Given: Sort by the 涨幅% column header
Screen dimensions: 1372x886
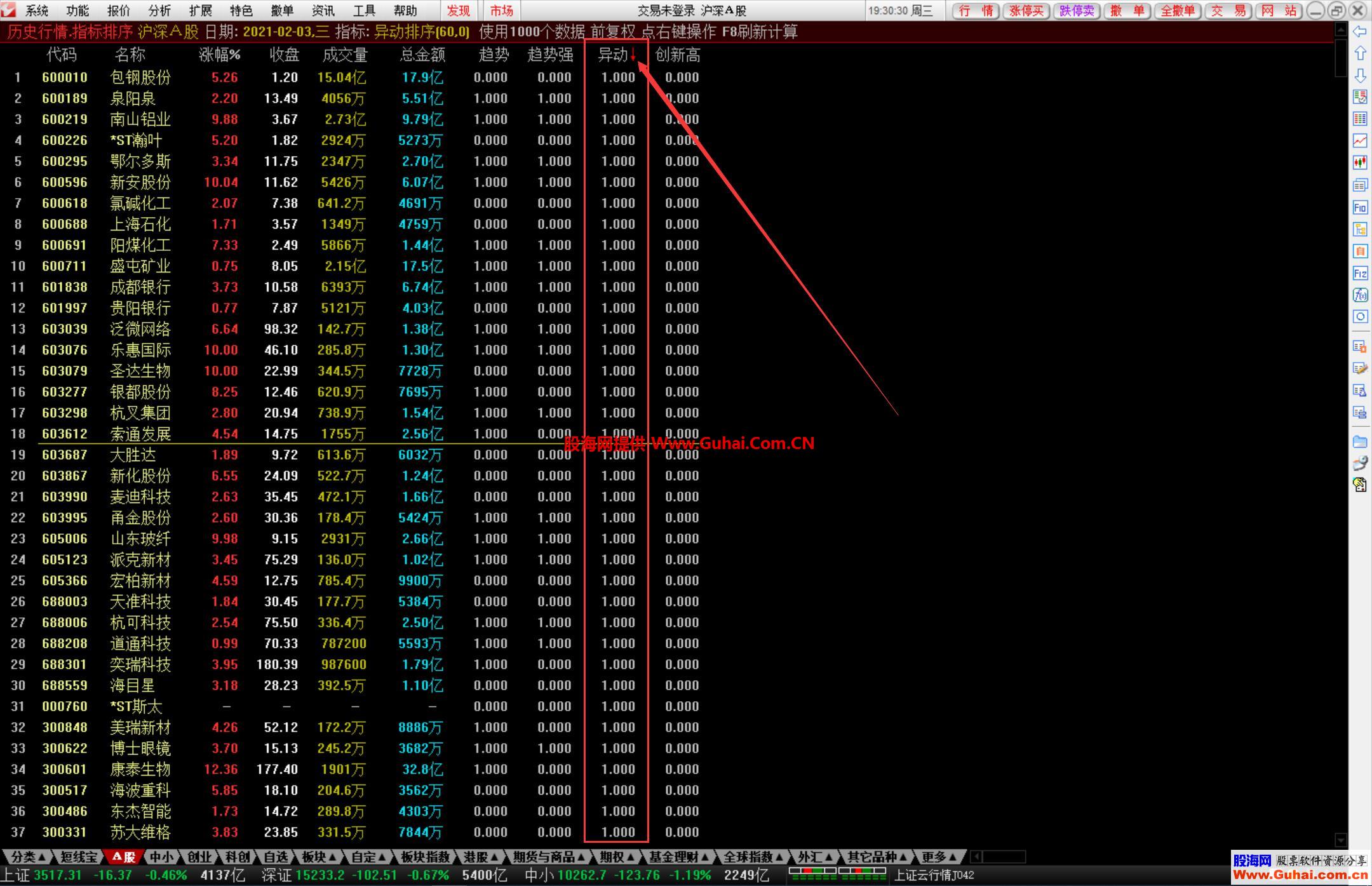Looking at the screenshot, I should click(x=220, y=55).
